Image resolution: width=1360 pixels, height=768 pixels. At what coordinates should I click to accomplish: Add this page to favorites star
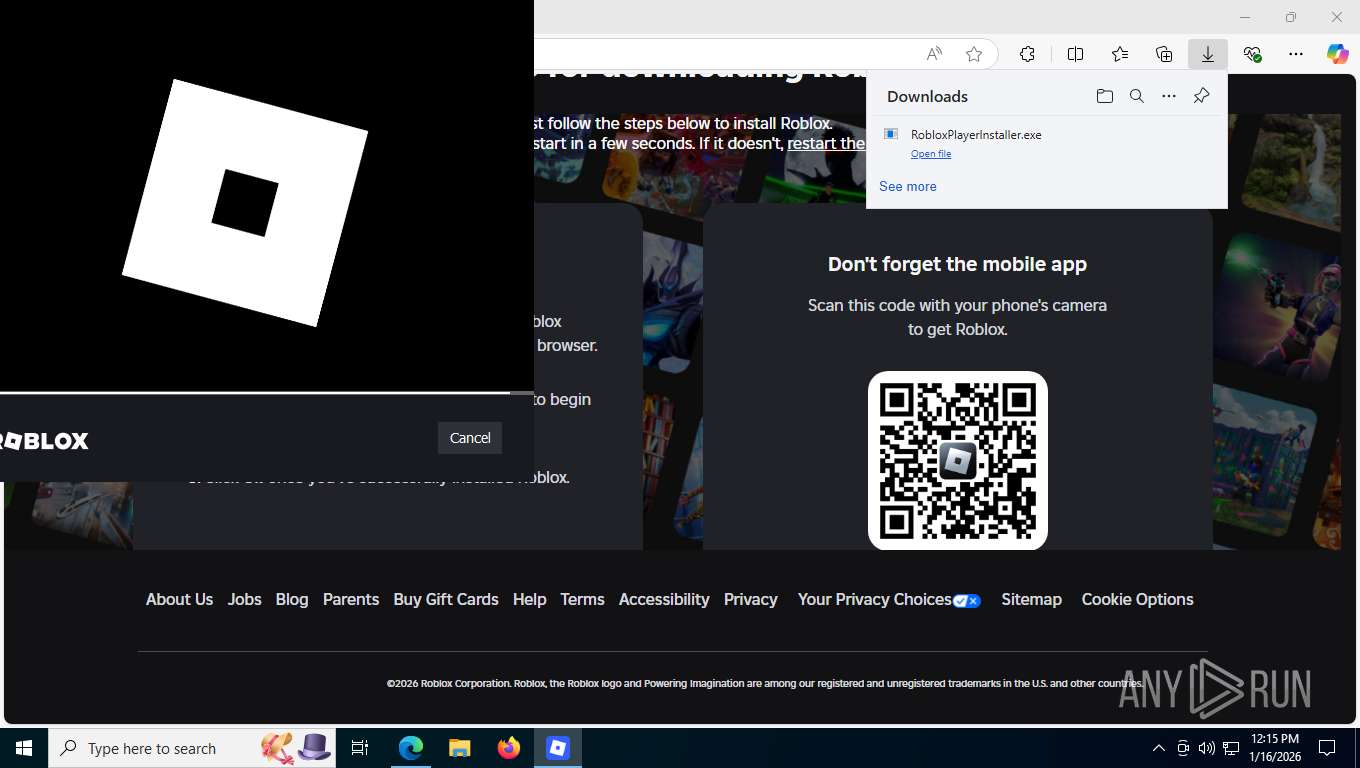coord(974,54)
